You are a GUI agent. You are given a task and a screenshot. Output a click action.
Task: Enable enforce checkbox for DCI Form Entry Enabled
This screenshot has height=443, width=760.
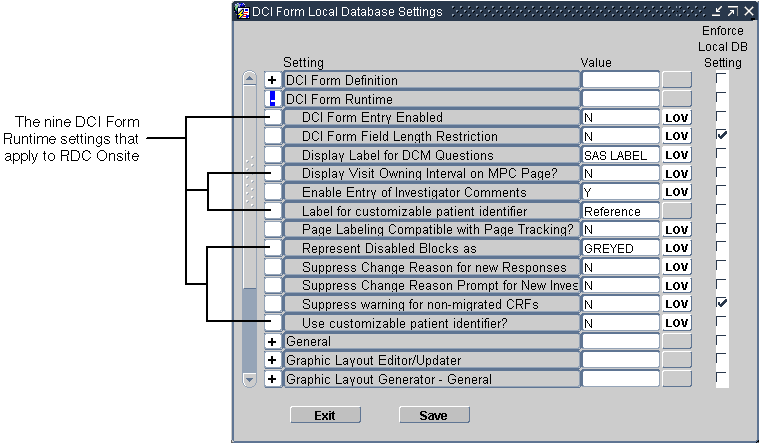point(721,116)
